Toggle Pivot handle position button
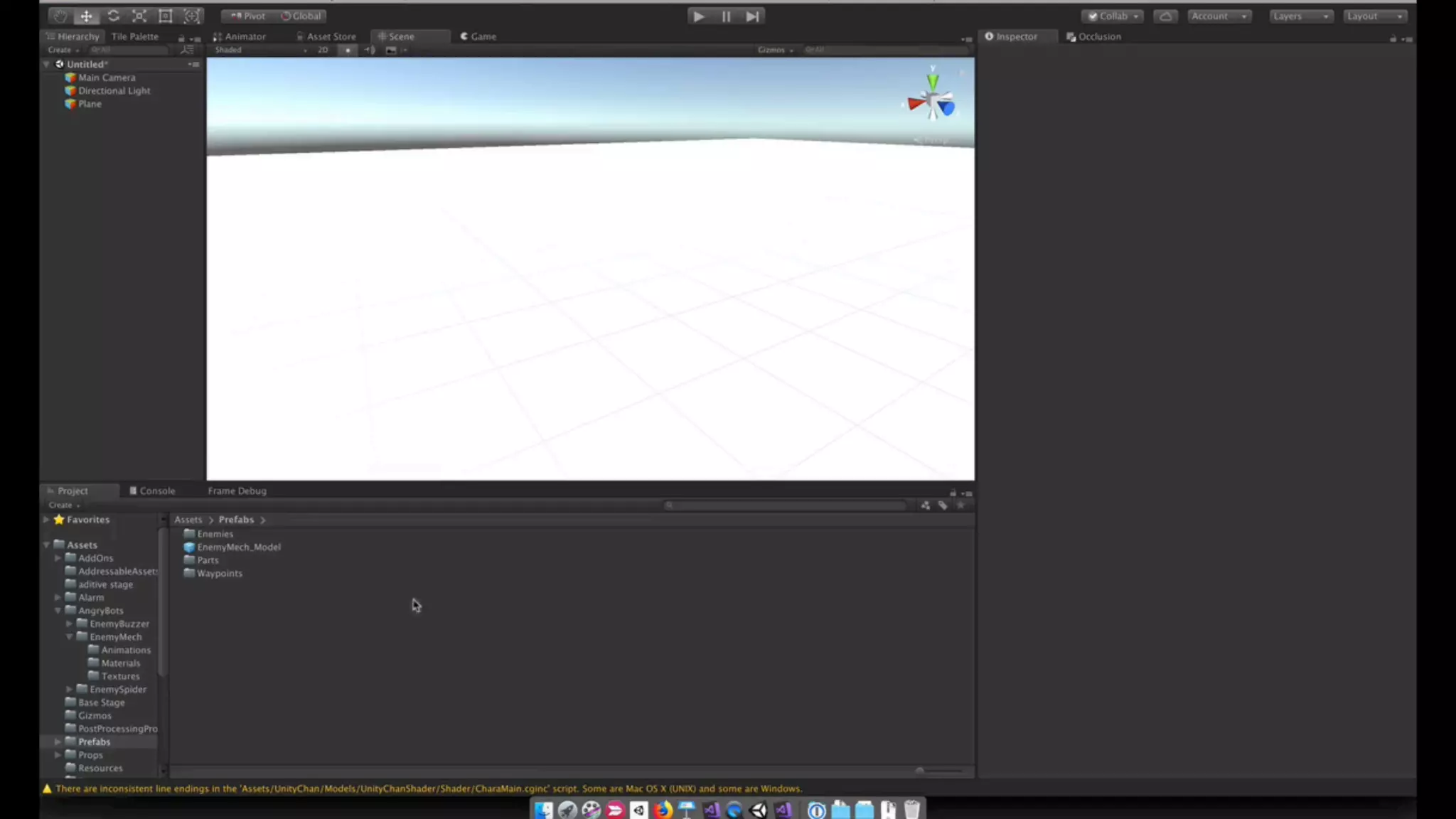 coord(247,16)
